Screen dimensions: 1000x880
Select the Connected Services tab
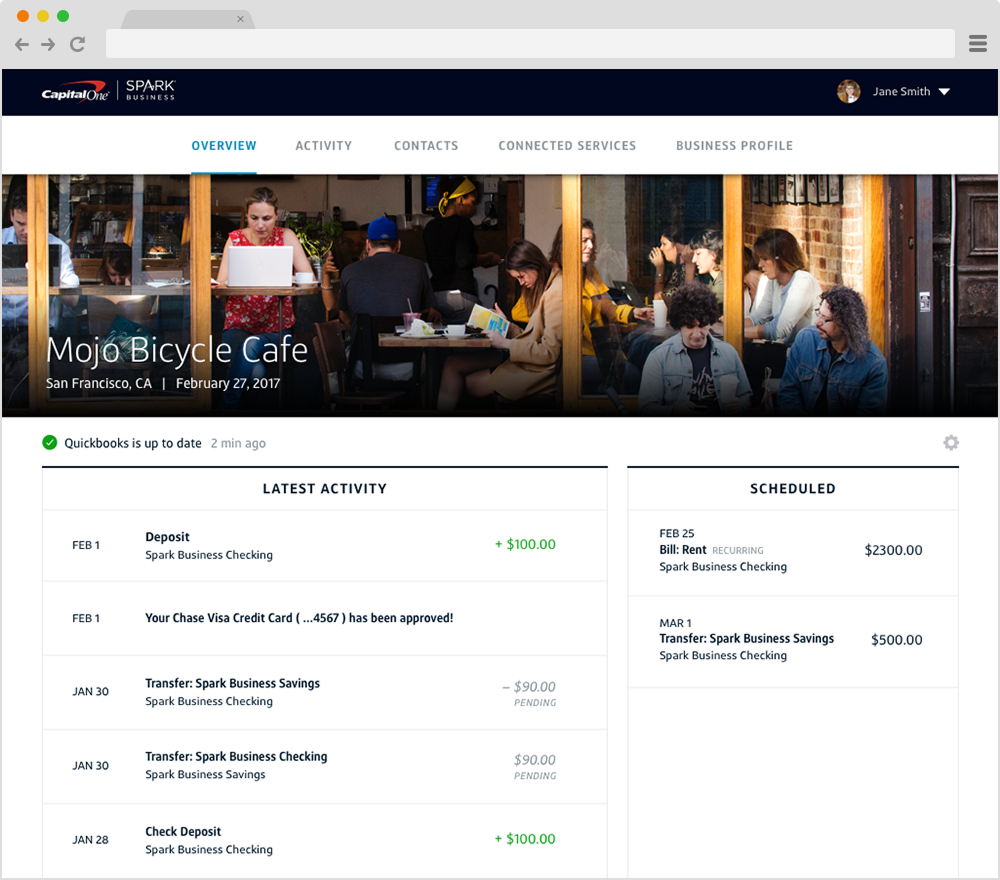(x=567, y=146)
